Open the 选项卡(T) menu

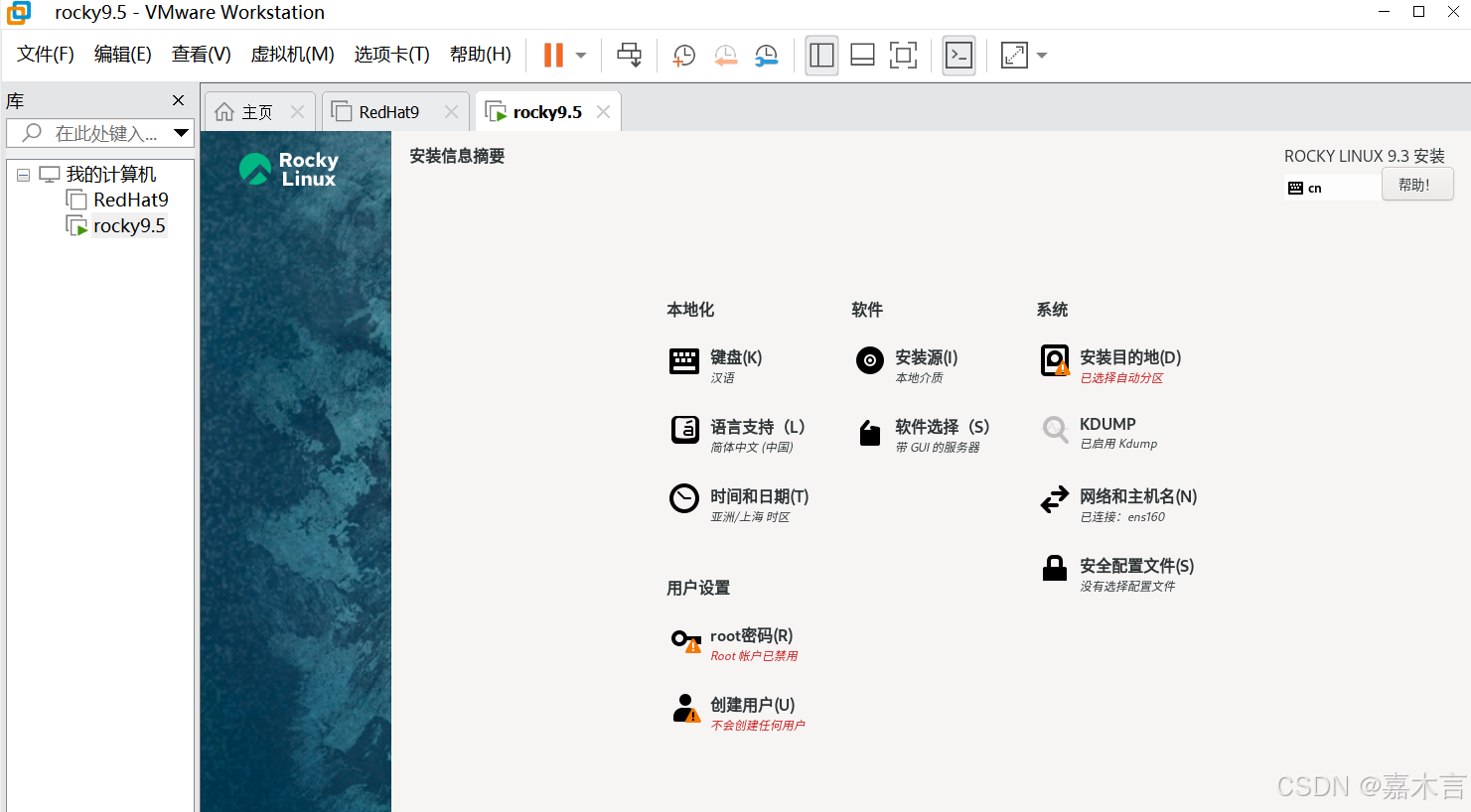click(x=392, y=55)
